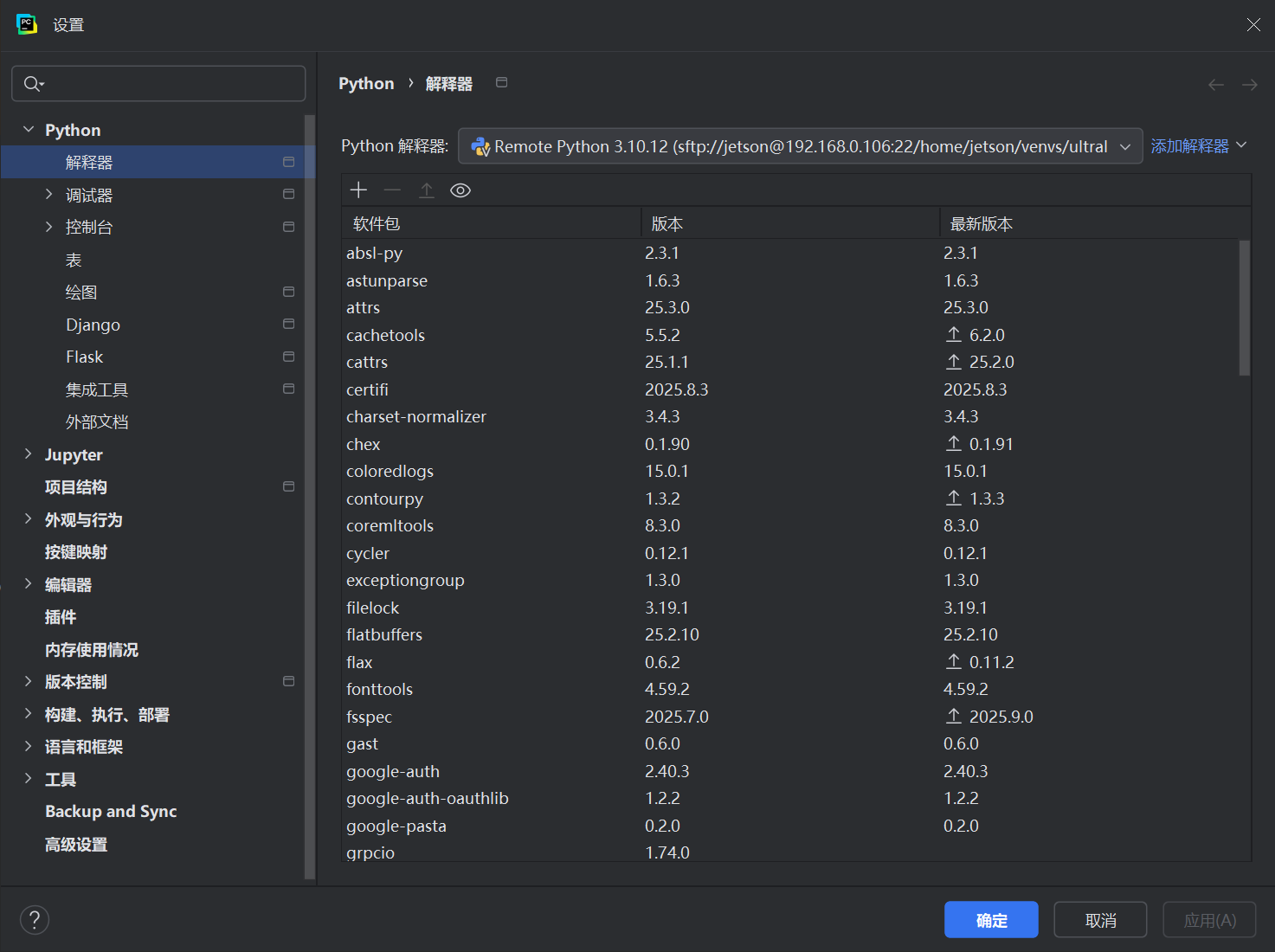Click the project icon on 调试器 row
This screenshot has height=952, width=1275.
pos(288,194)
